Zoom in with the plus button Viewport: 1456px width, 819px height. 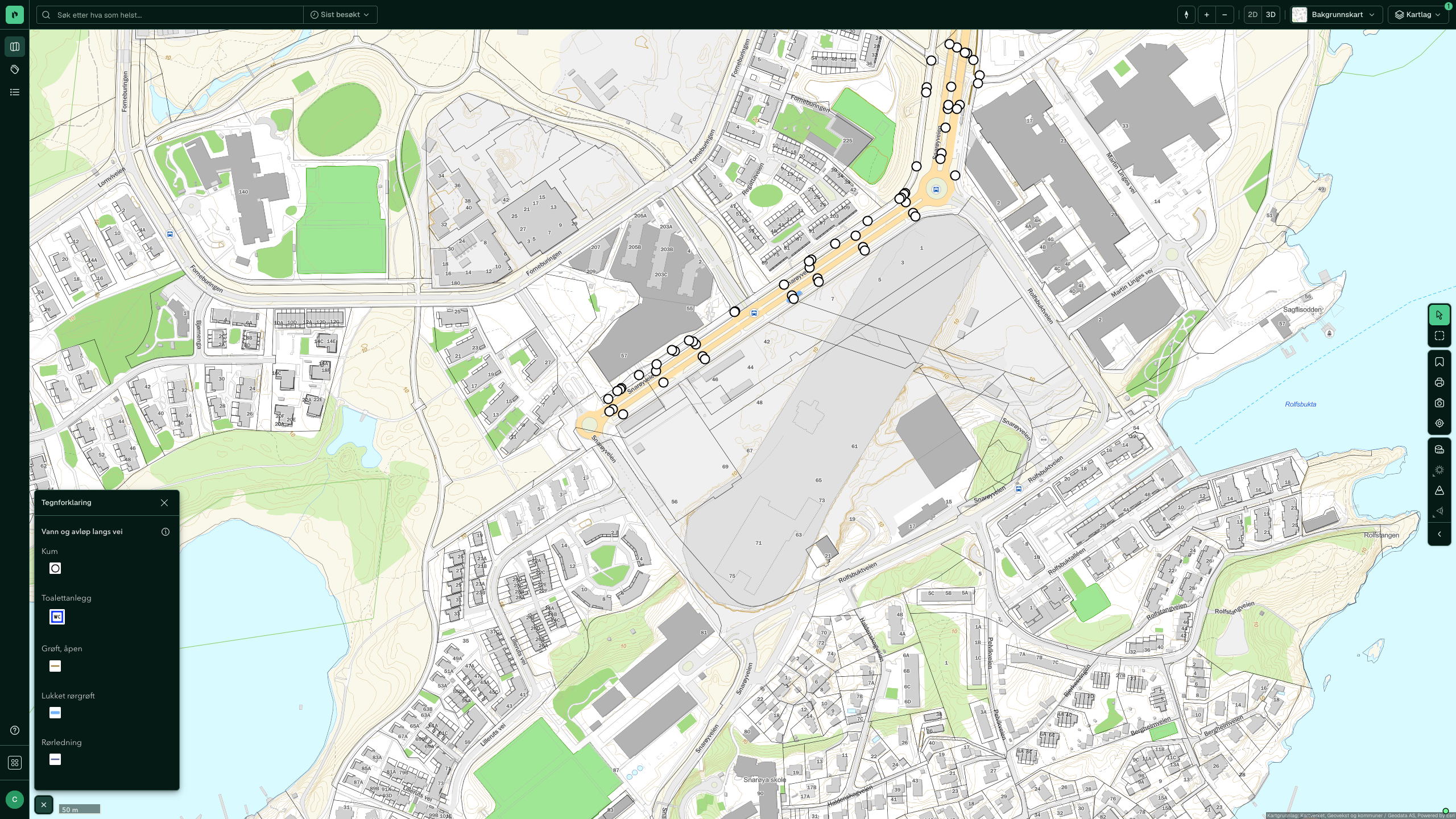tap(1206, 15)
